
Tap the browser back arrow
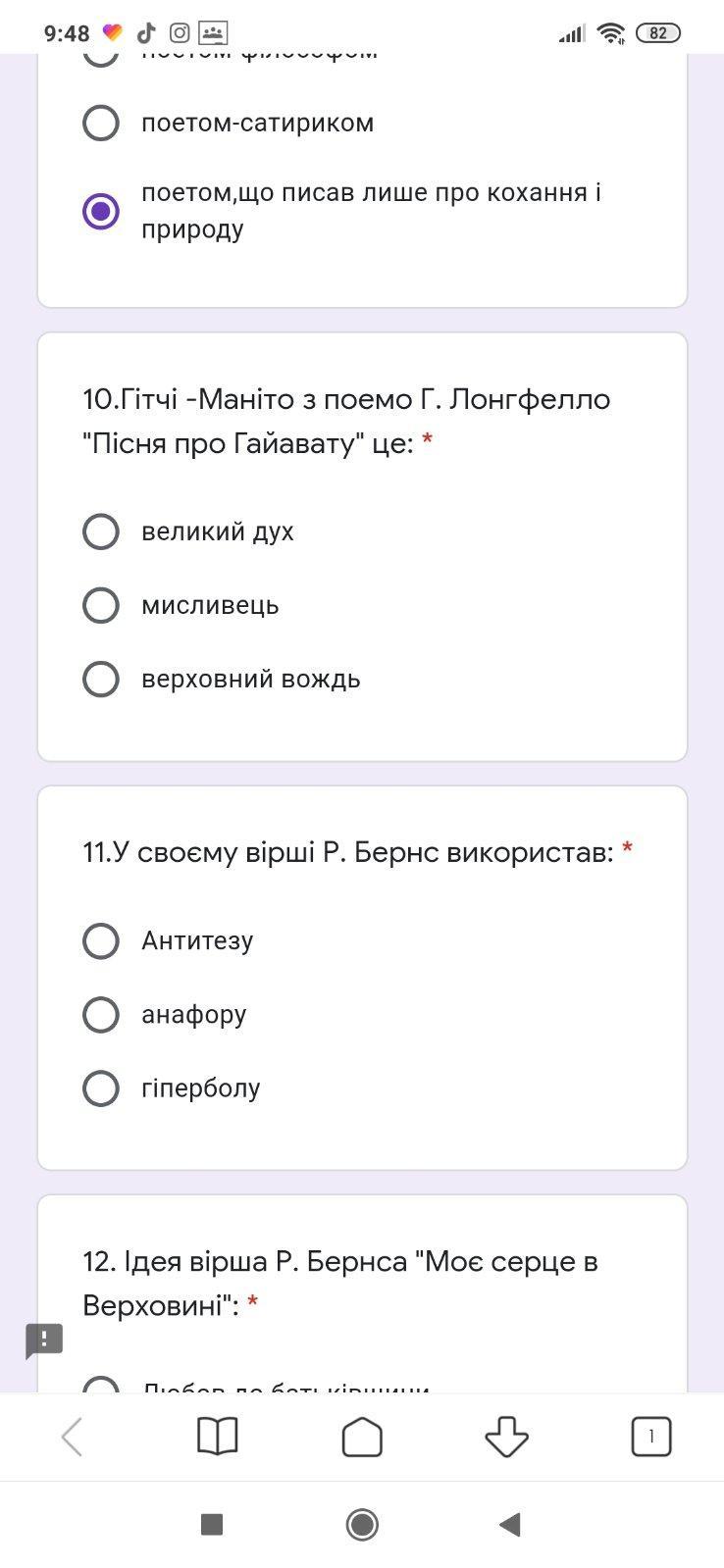tap(72, 1438)
